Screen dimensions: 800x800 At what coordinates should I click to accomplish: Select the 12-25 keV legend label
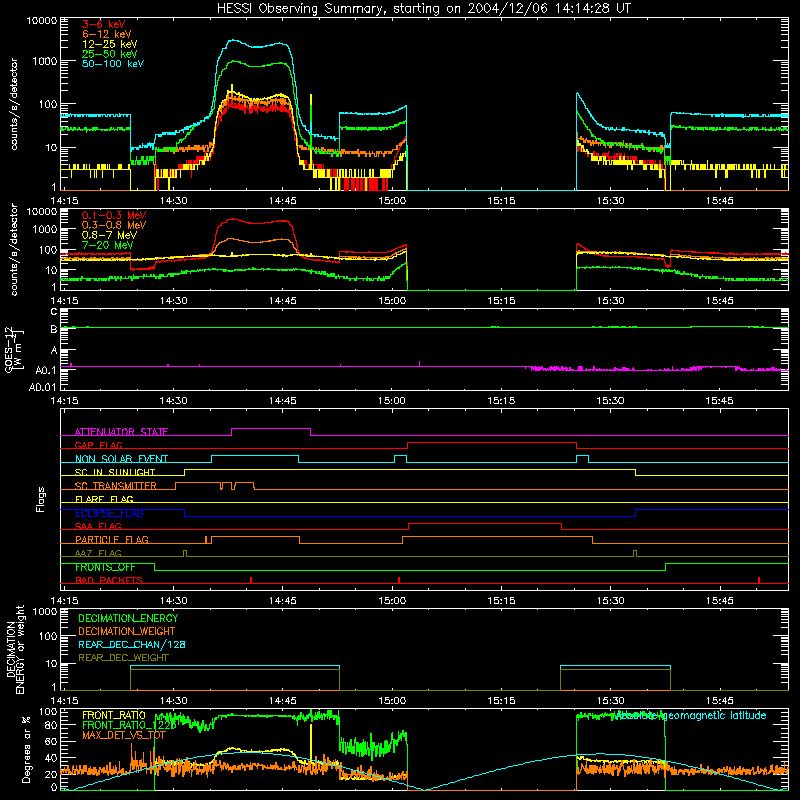(x=110, y=44)
